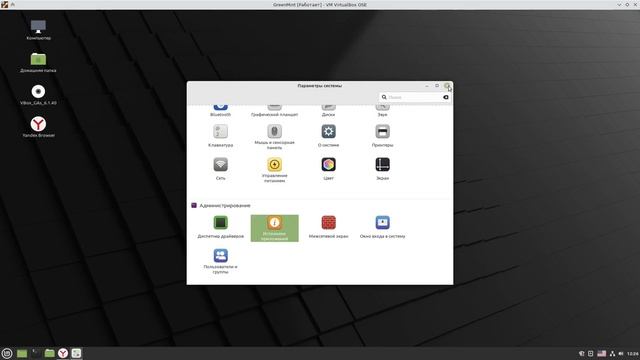Viewport: 640px width, 360px height.
Task: Click the Администрирование section header
Action: click(224, 205)
